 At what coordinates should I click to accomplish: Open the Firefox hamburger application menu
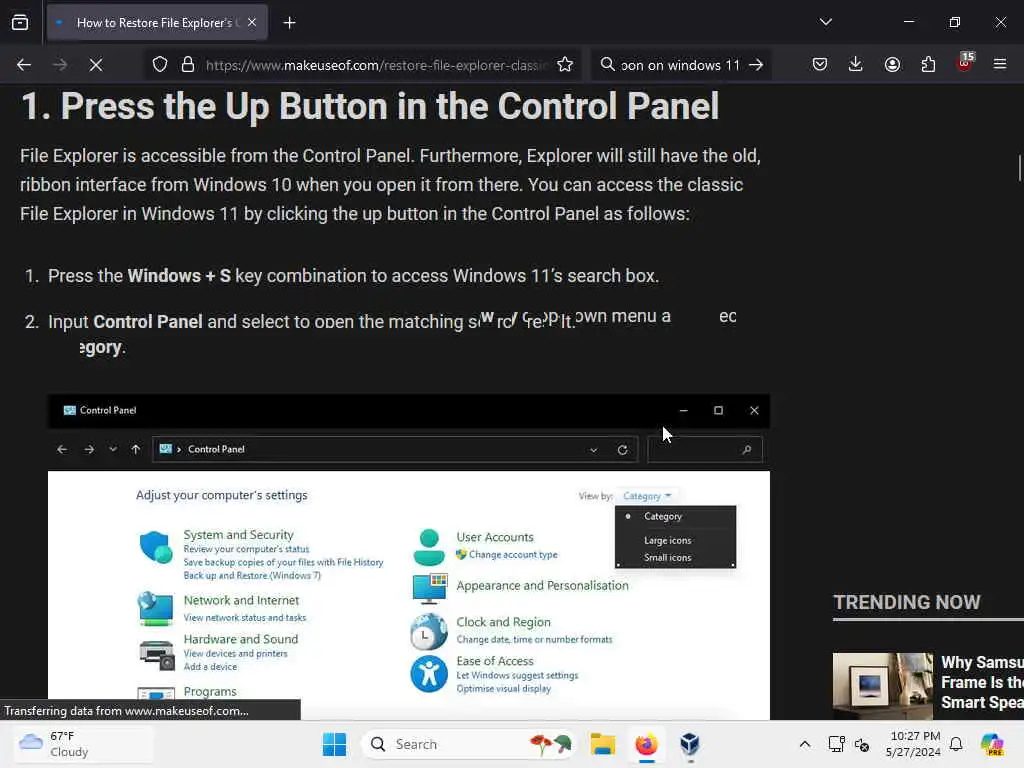coord(1000,64)
